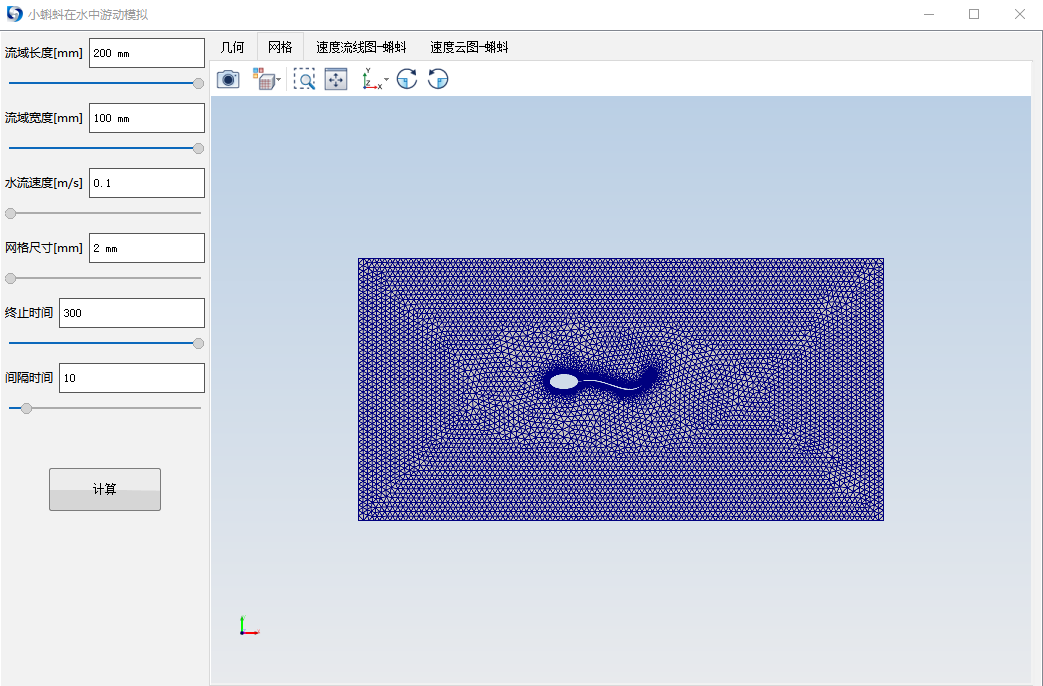The height and width of the screenshot is (686, 1043).
Task: Fit the view with zoom-extents icon
Action: pos(336,79)
